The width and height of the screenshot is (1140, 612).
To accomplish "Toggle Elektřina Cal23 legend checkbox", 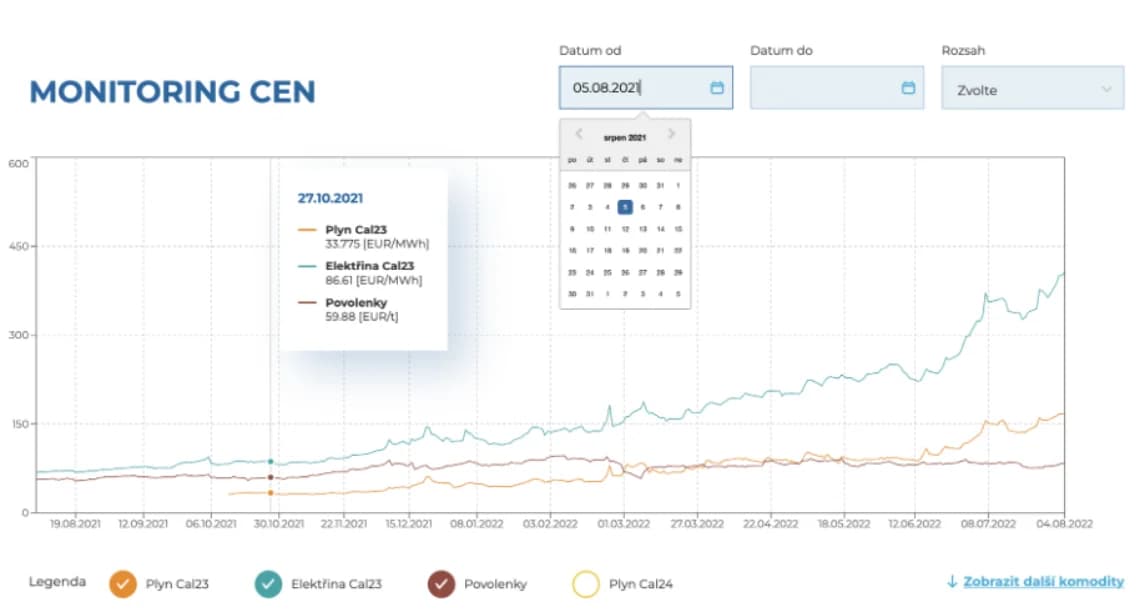I will tap(268, 583).
